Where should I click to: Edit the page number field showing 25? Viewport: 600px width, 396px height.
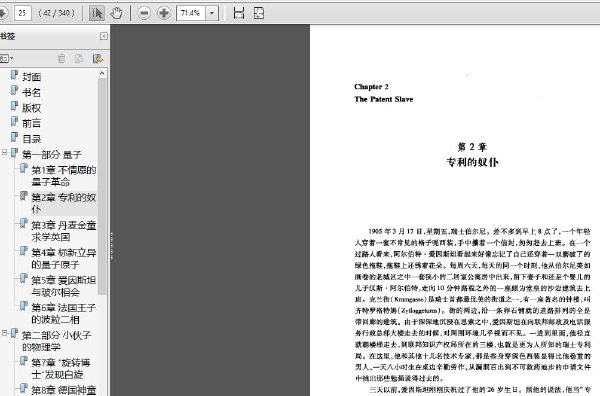(x=23, y=13)
